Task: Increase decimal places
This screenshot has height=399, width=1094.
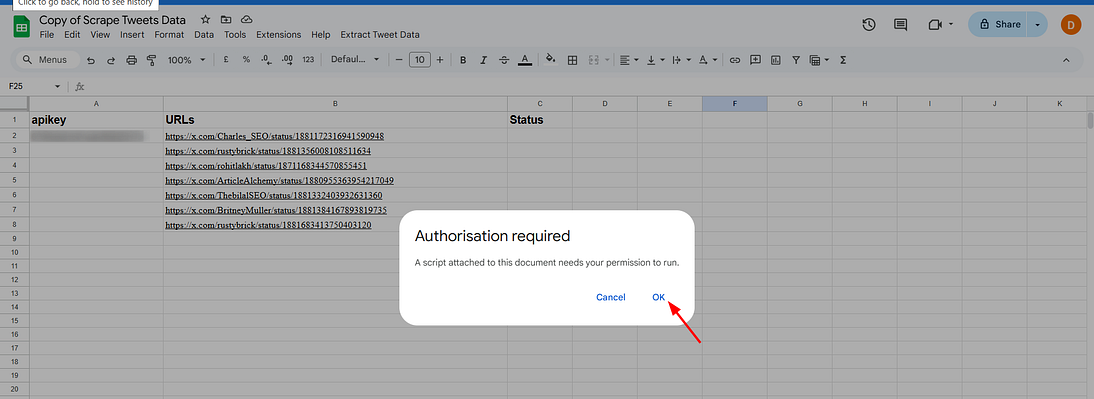Action: tap(287, 60)
